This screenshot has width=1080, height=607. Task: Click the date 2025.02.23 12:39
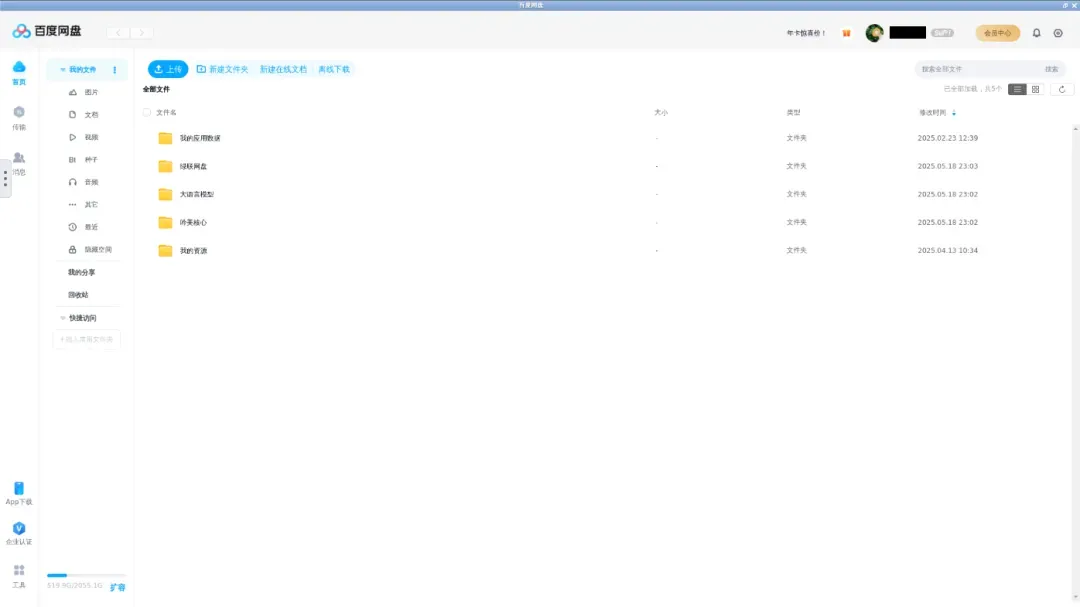[948, 138]
